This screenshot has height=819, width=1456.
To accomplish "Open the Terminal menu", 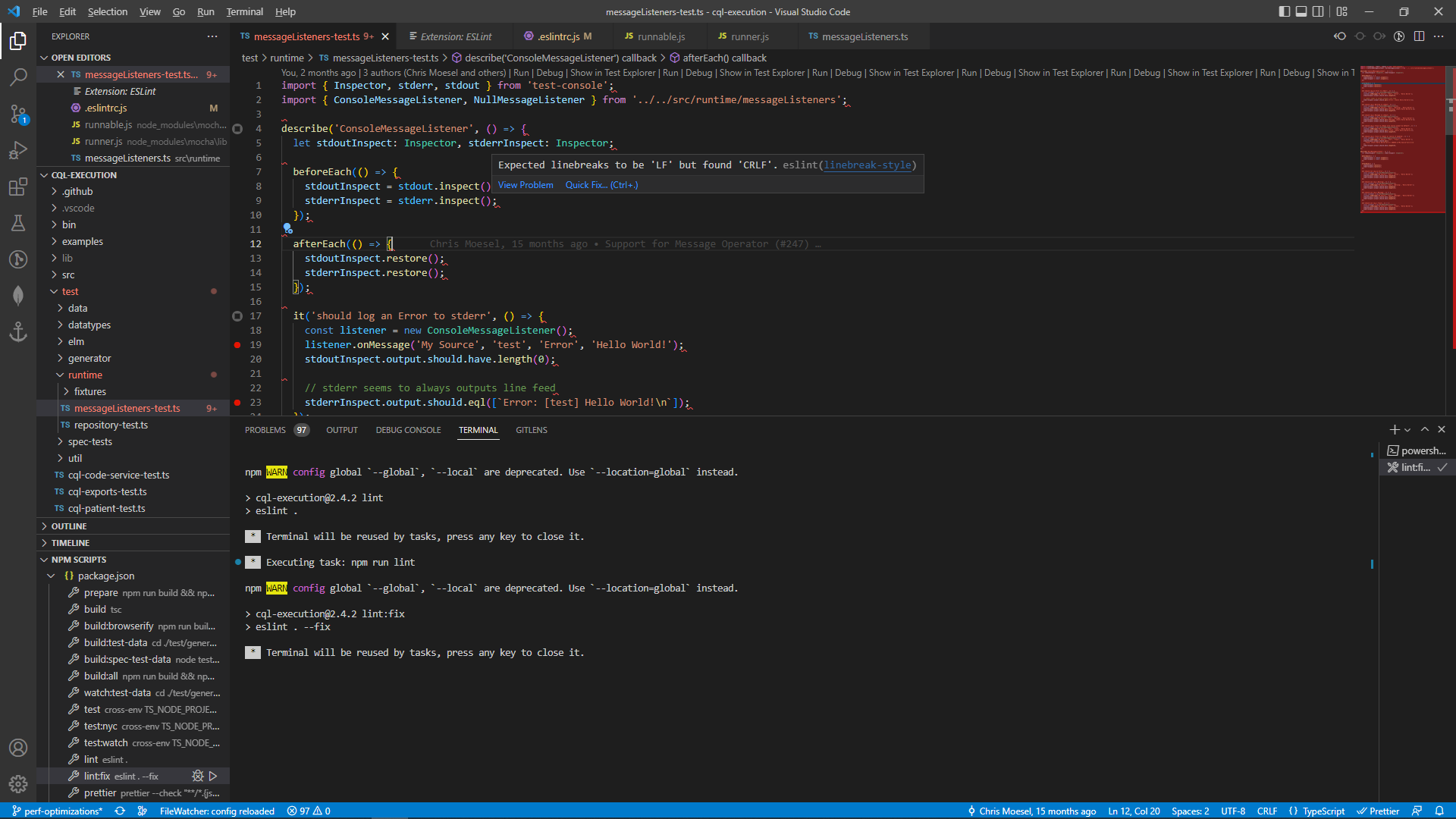I will pos(244,11).
